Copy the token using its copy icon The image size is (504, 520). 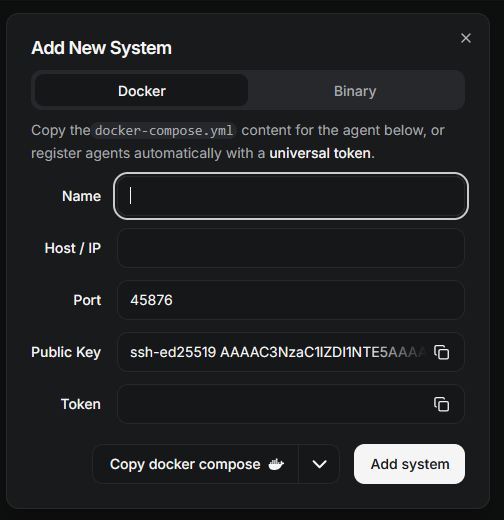click(442, 404)
